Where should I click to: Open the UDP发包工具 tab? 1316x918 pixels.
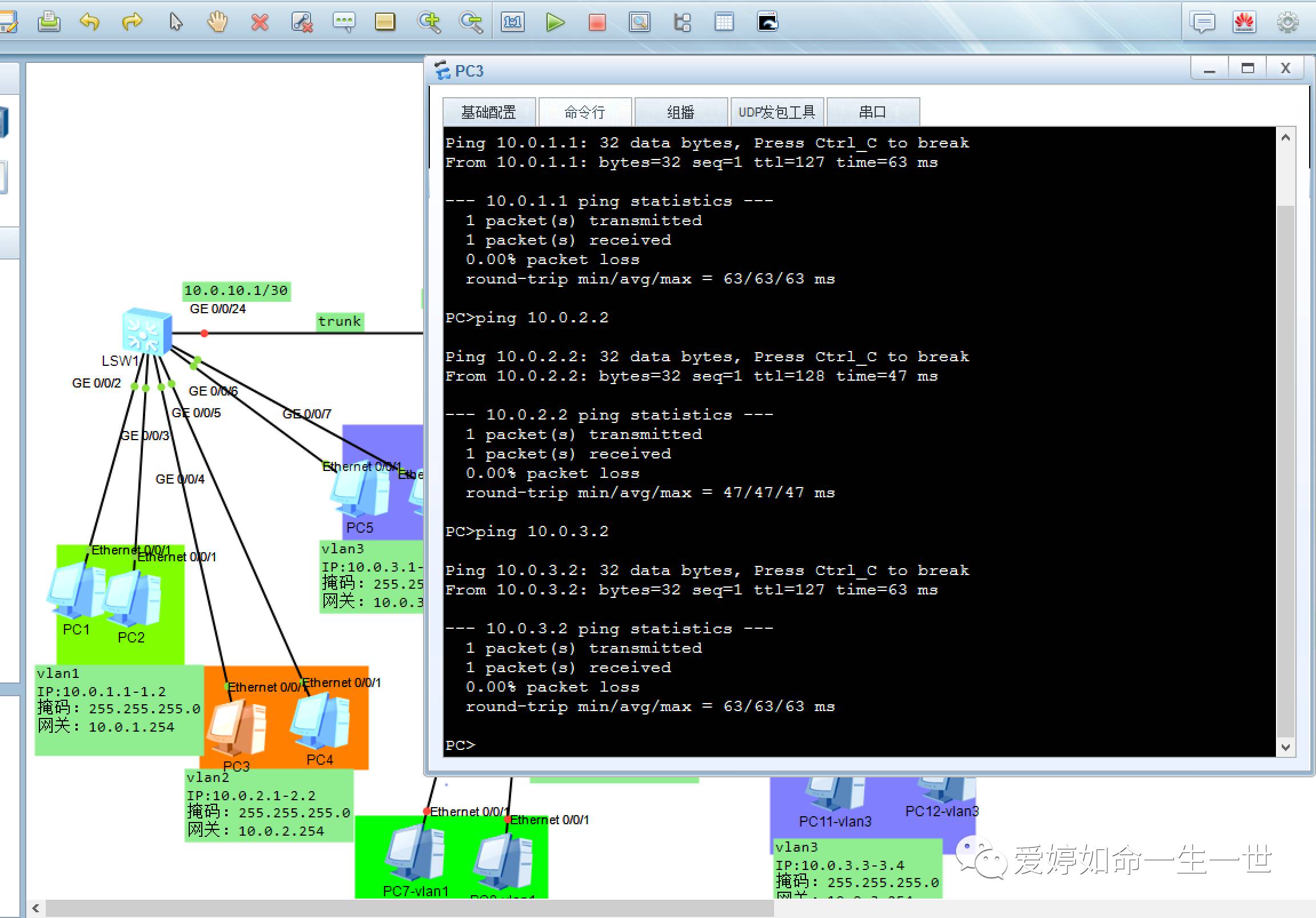pos(777,112)
